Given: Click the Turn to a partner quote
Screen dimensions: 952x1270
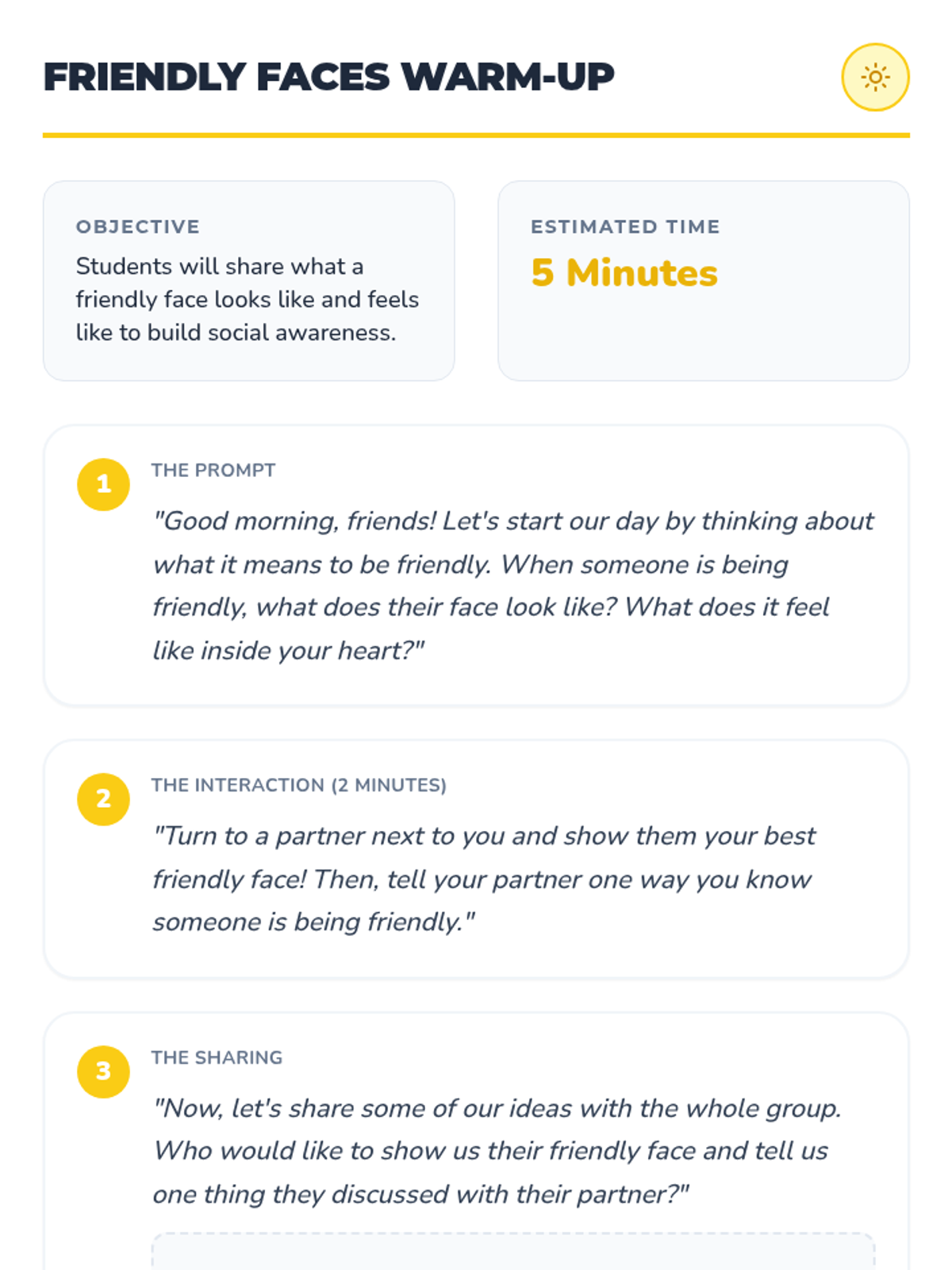Looking at the screenshot, I should pos(484,879).
